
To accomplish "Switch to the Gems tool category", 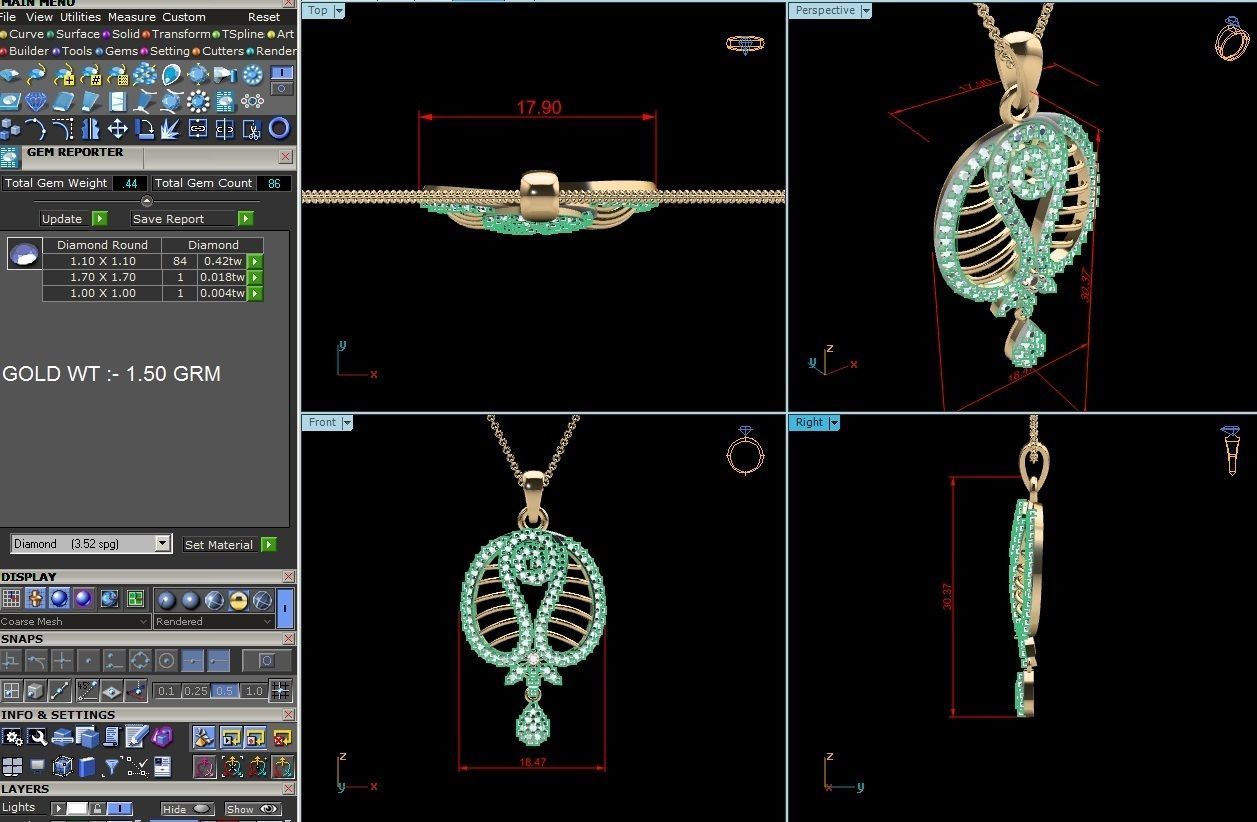I will (x=121, y=51).
